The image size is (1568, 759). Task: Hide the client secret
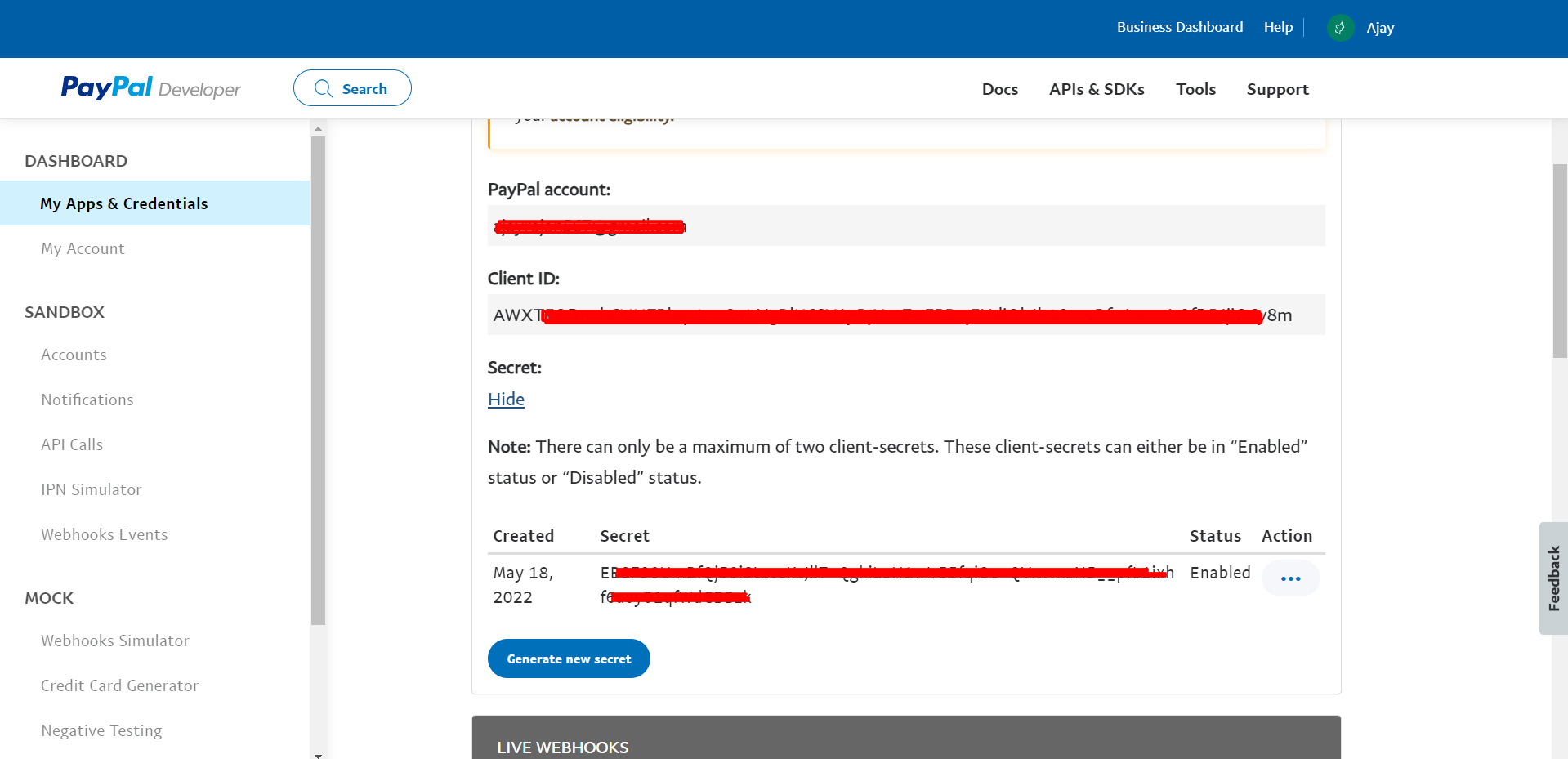click(506, 400)
